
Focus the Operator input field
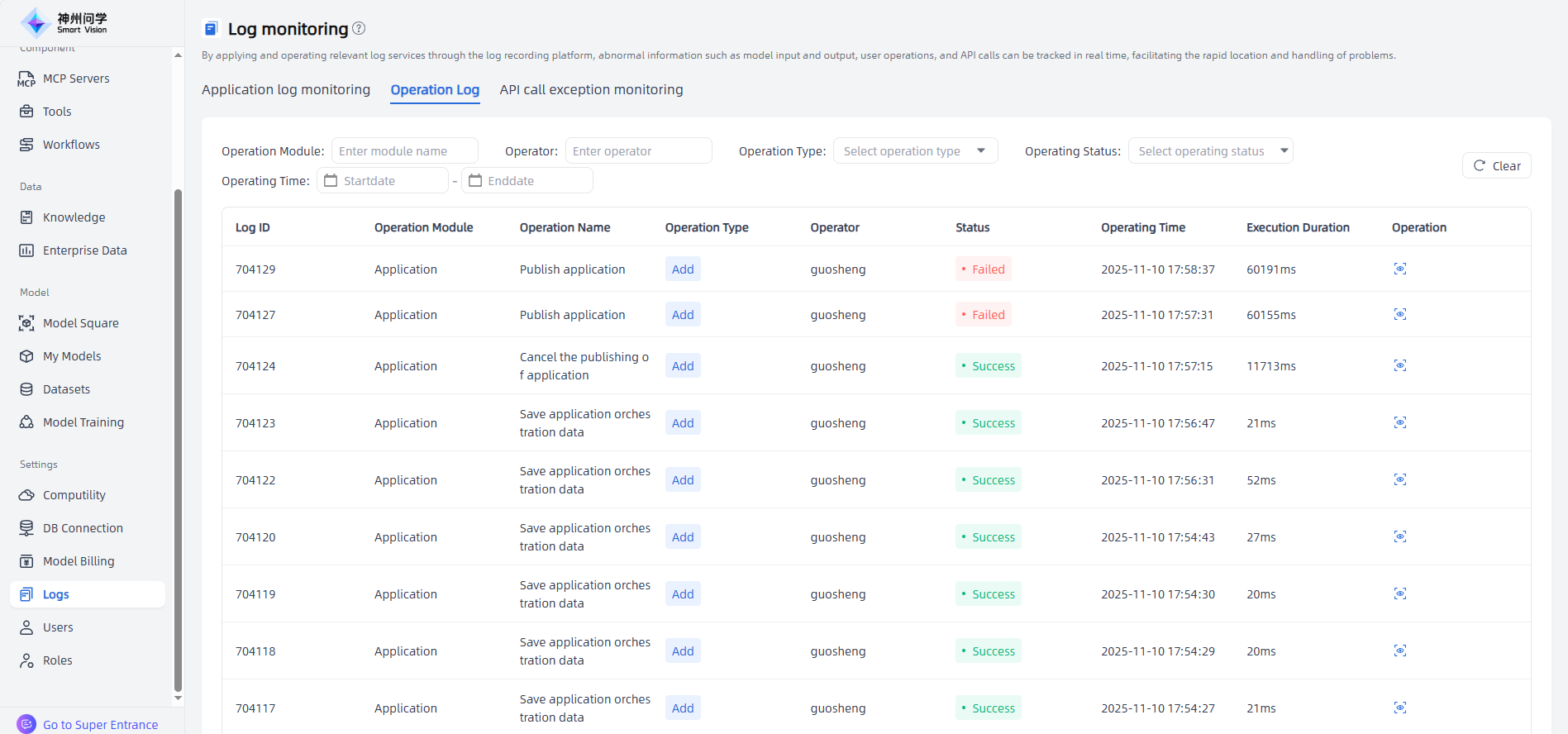pyautogui.click(x=638, y=151)
